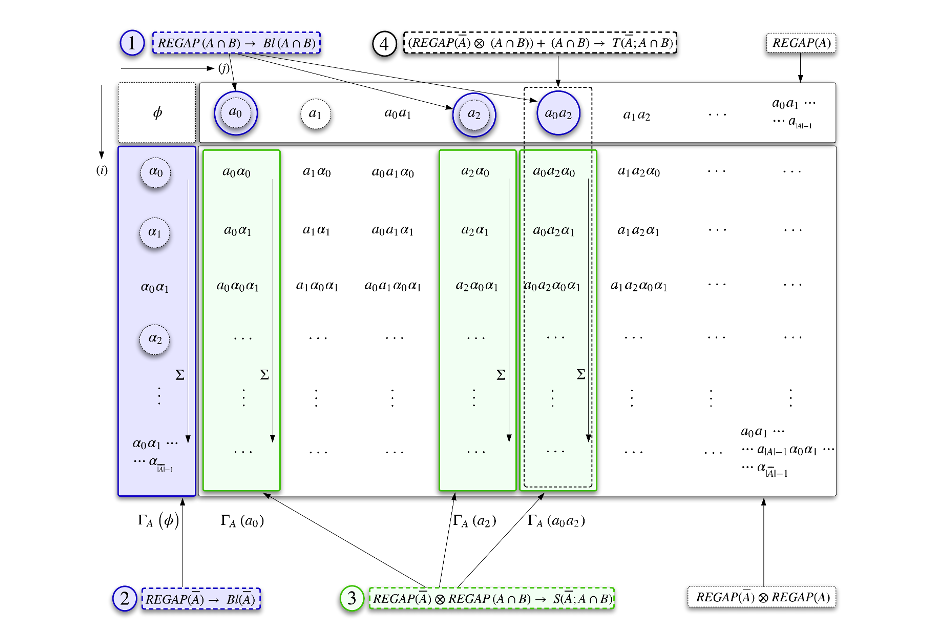Click the circled α0 in the blue column
This screenshot has height=638, width=938.
(x=155, y=172)
